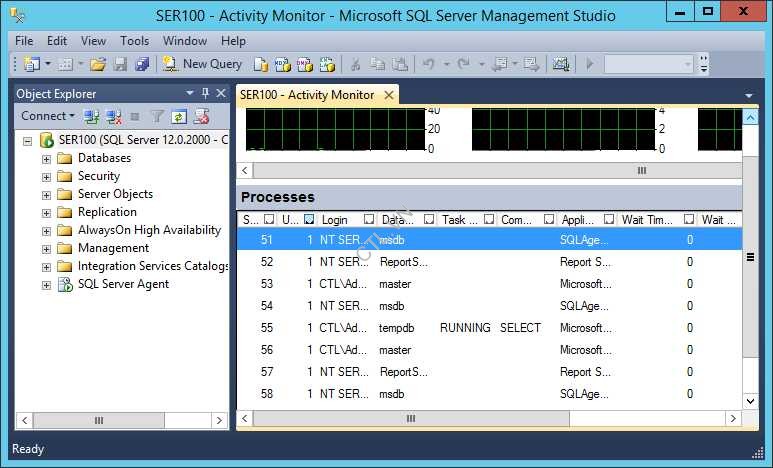Open the empty toolbar combo box
Screen dimensions: 773x468
point(648,64)
